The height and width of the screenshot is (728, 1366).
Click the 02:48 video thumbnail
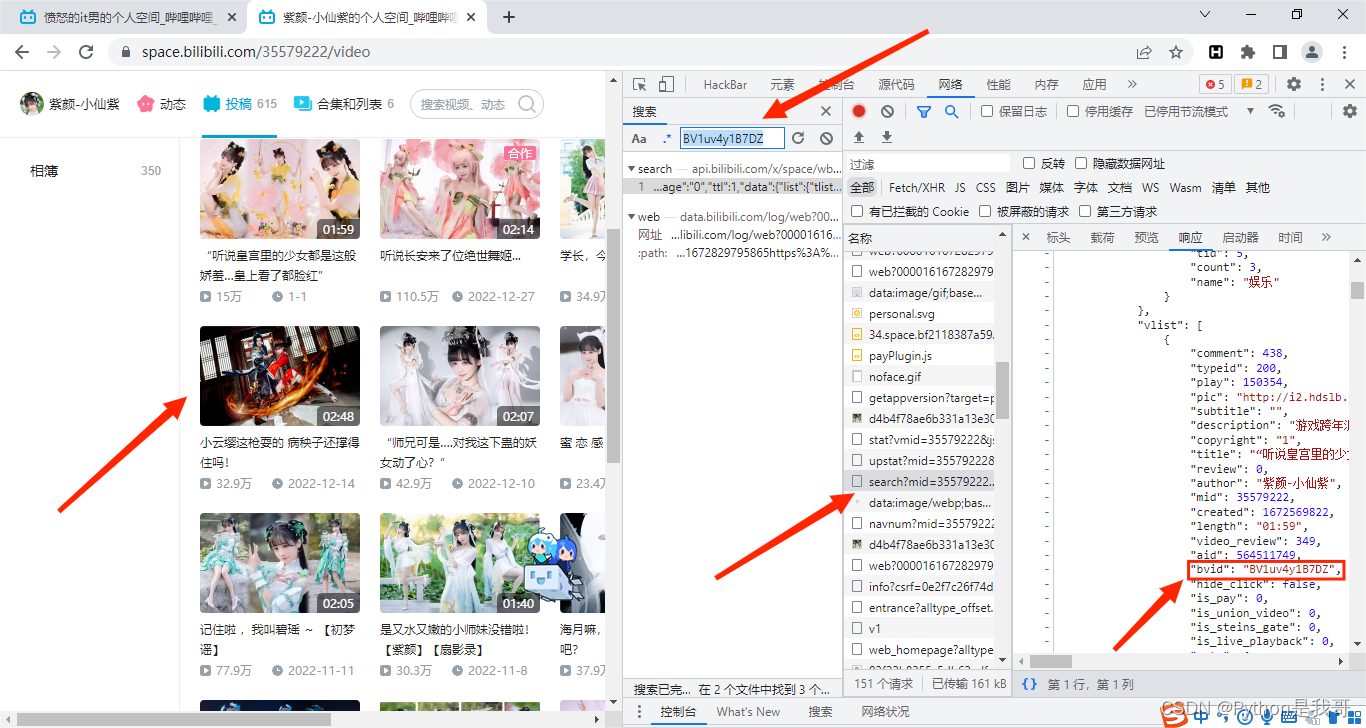279,376
